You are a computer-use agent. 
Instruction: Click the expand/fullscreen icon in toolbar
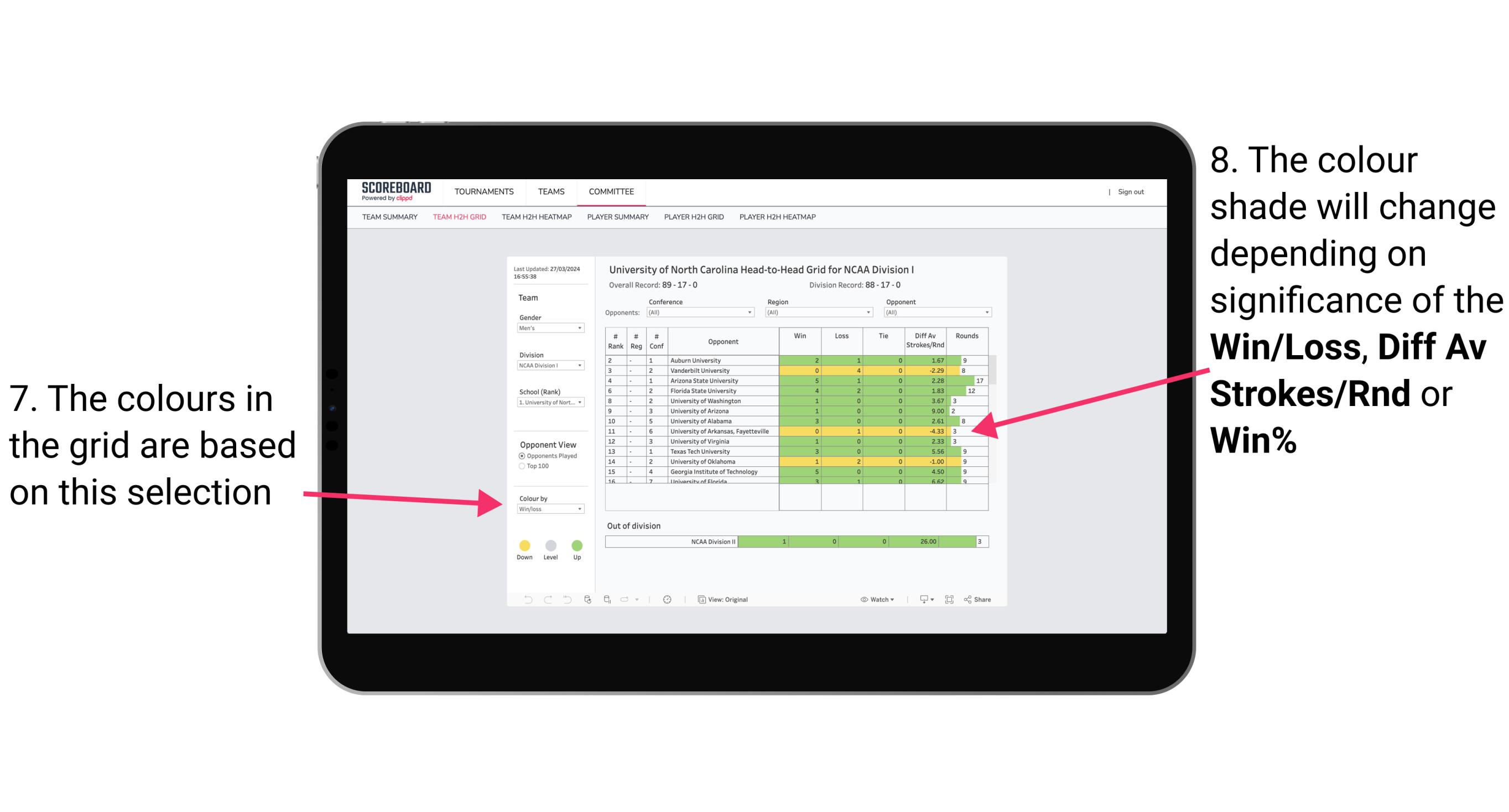pos(949,599)
